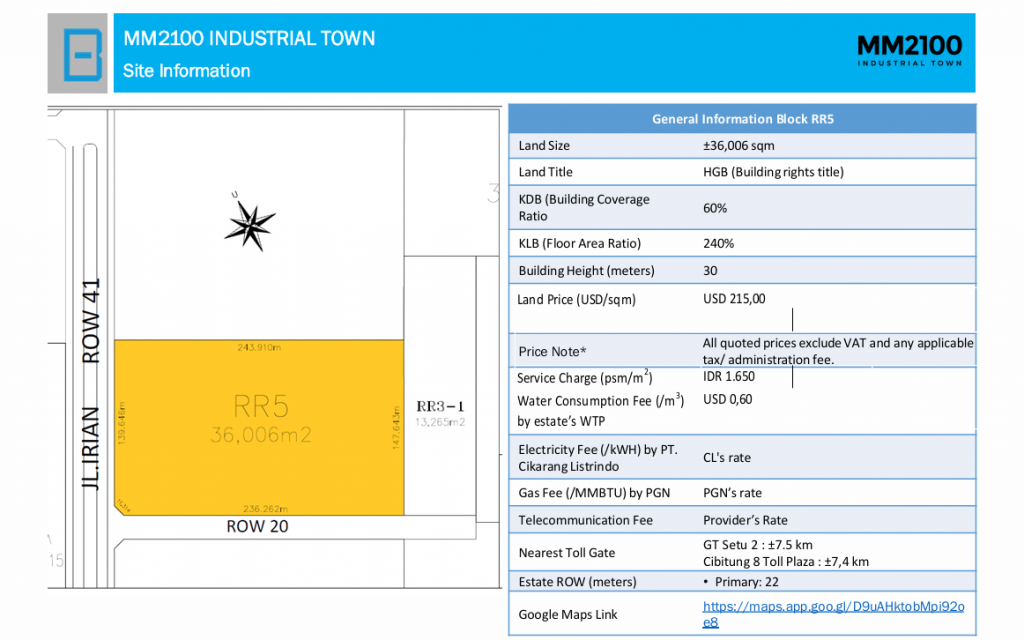This screenshot has height=640, width=1024.
Task: Click the RR3-1 adjacent plot label
Action: coord(440,406)
